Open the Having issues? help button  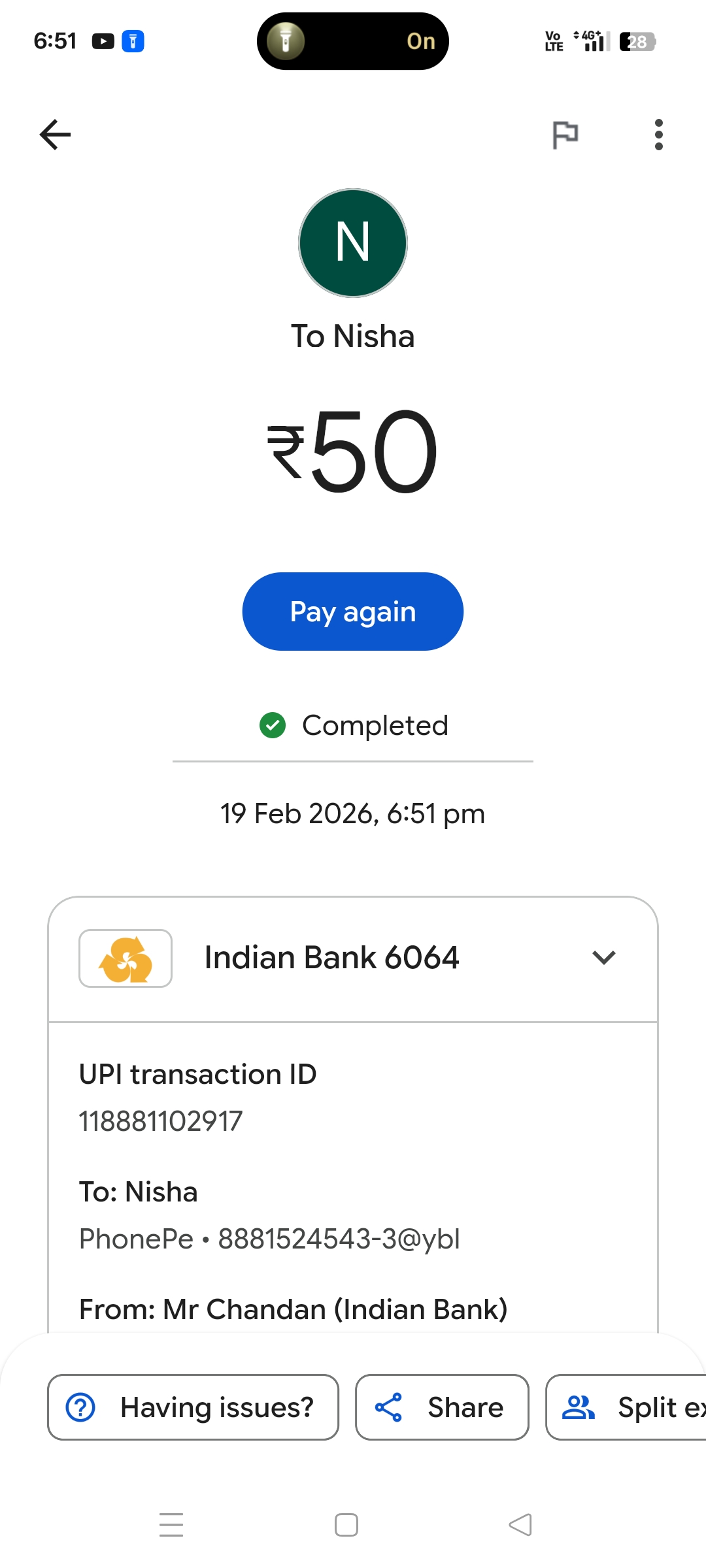193,1407
